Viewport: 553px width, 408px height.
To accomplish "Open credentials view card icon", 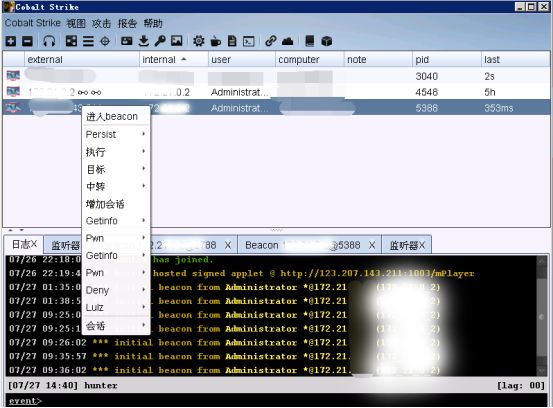I will [127, 41].
